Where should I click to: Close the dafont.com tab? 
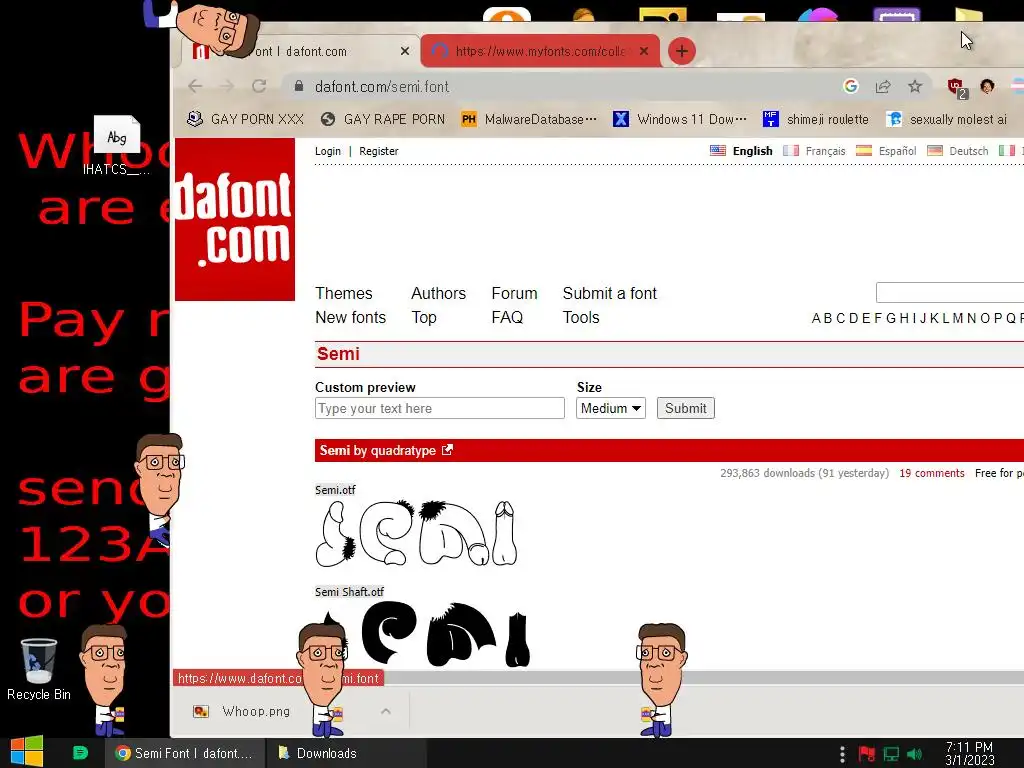pos(405,51)
